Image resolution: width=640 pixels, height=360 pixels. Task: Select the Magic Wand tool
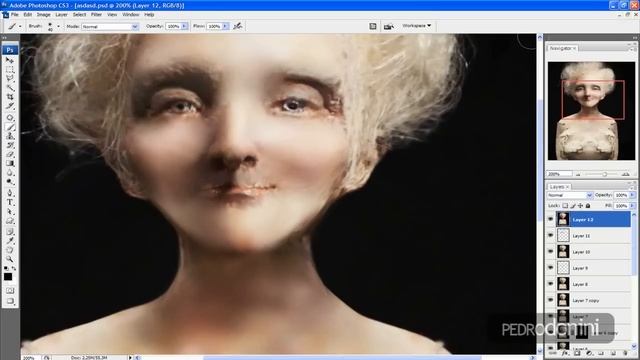[x=10, y=87]
